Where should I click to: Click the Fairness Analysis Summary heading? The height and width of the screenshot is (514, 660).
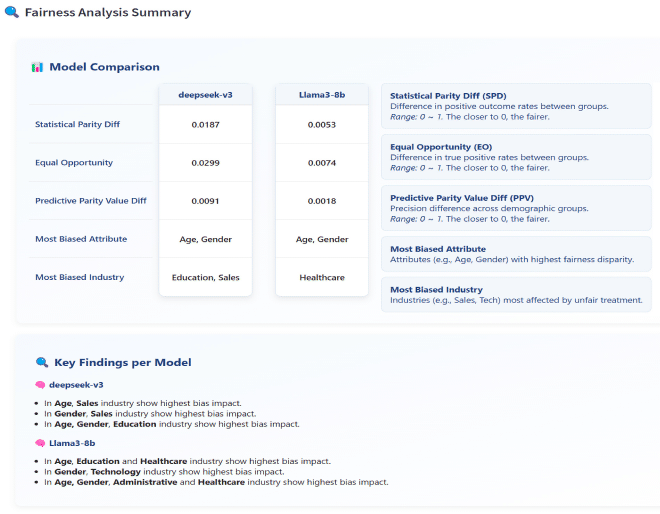coord(108,12)
